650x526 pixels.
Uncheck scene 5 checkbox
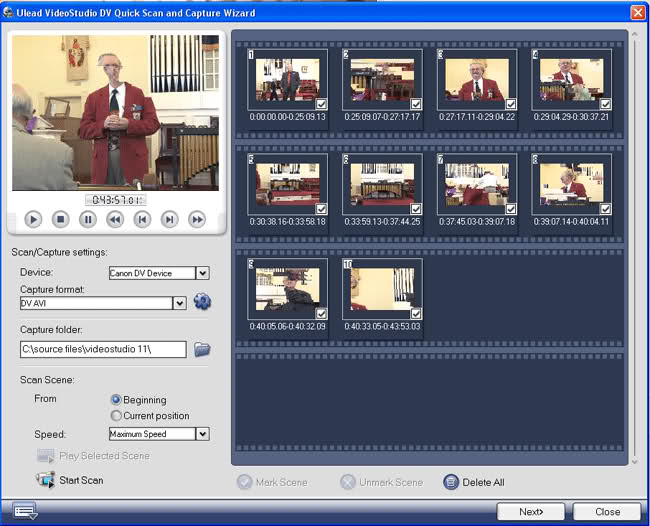click(x=321, y=208)
